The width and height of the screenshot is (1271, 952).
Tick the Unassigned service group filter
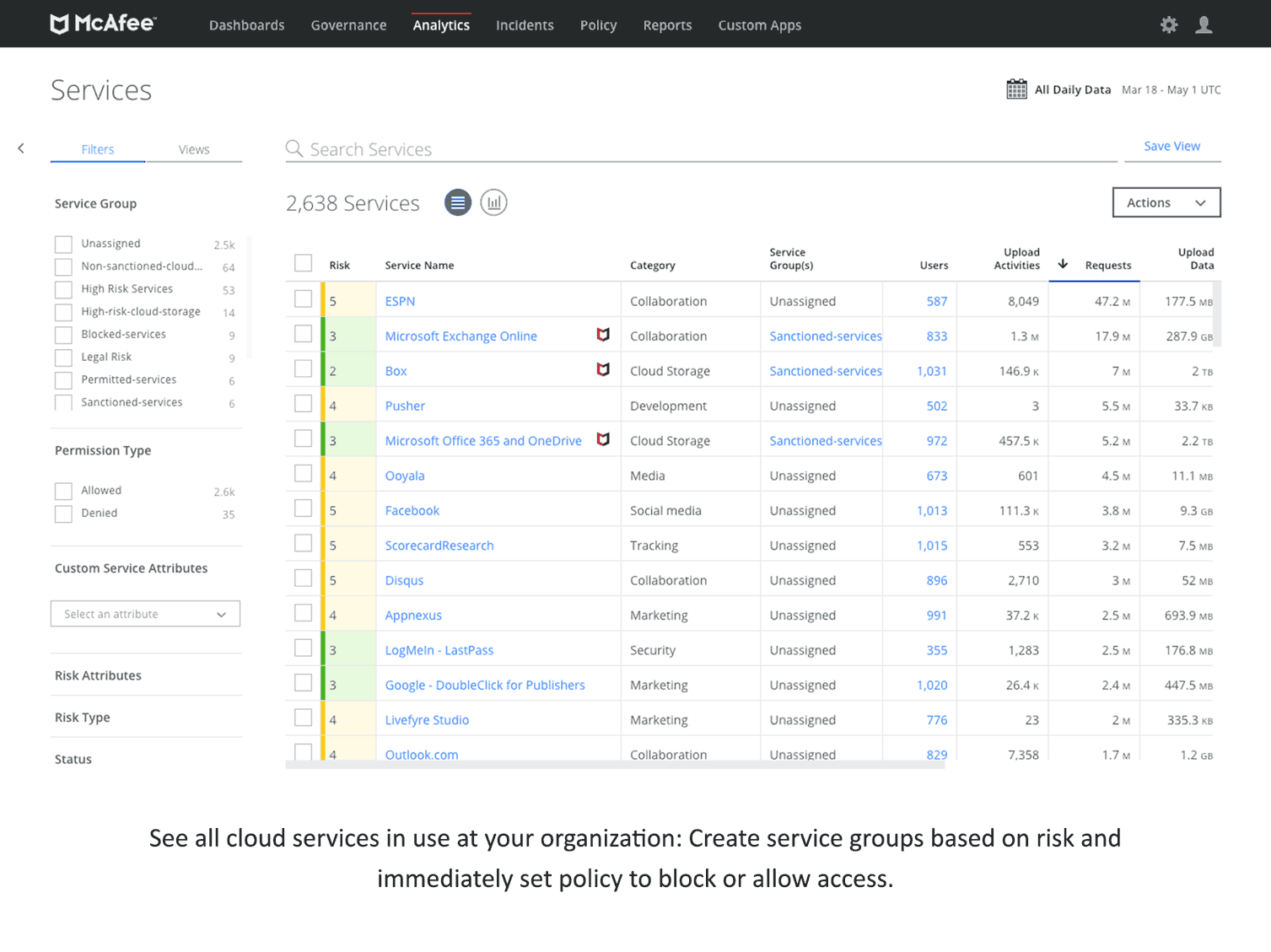63,245
